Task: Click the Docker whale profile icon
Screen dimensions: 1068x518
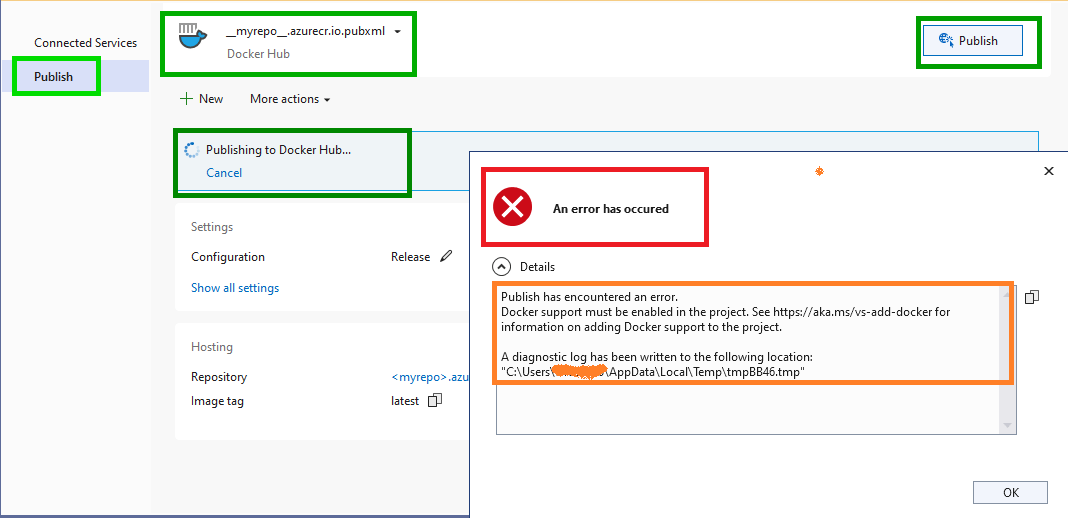Action: click(193, 35)
